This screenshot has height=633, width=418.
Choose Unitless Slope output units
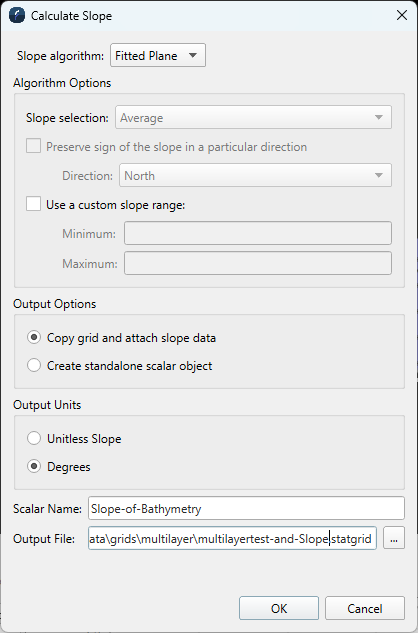click(34, 438)
